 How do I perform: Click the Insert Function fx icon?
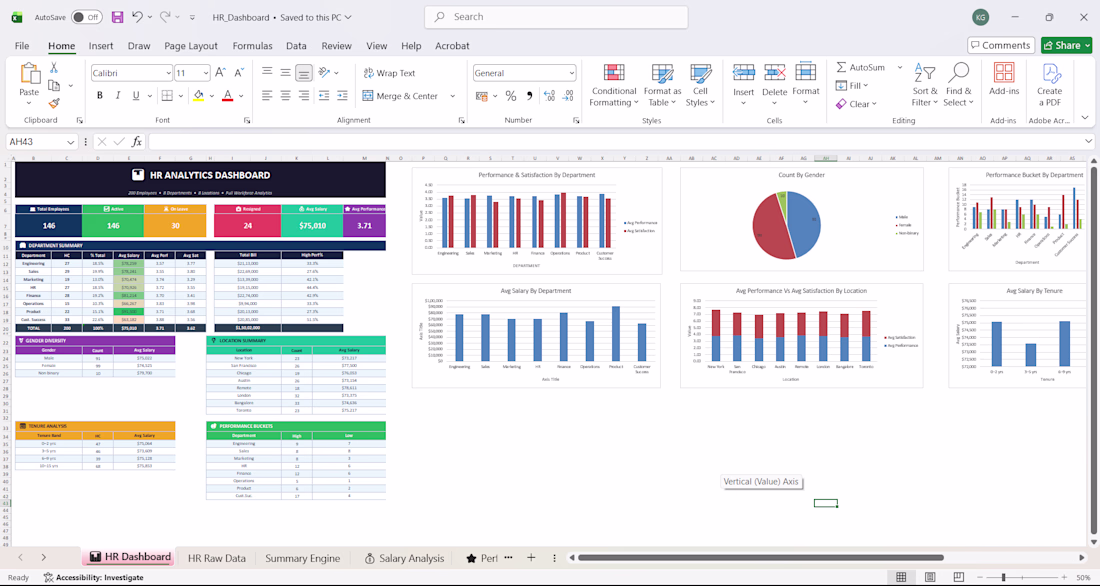pyautogui.click(x=137, y=142)
